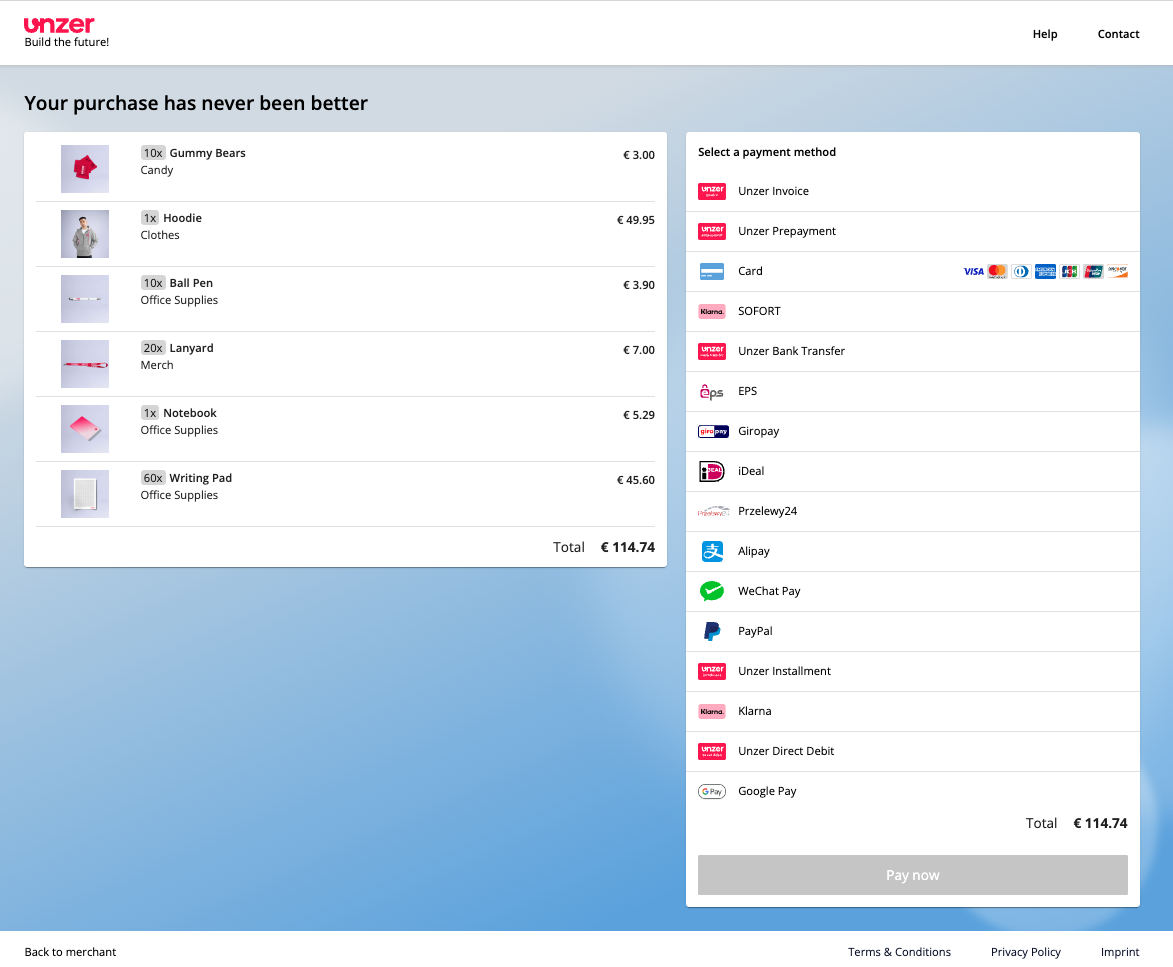Image resolution: width=1173 pixels, height=967 pixels.
Task: Open Terms & Conditions link
Action: pos(899,952)
